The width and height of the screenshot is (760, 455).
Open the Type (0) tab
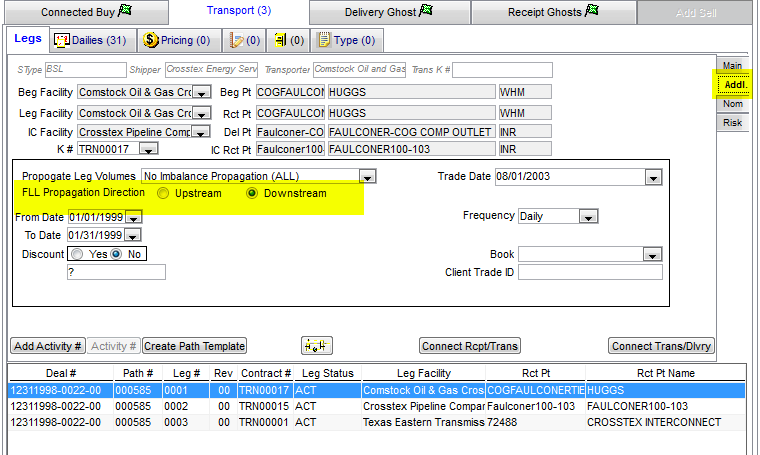click(x=347, y=40)
